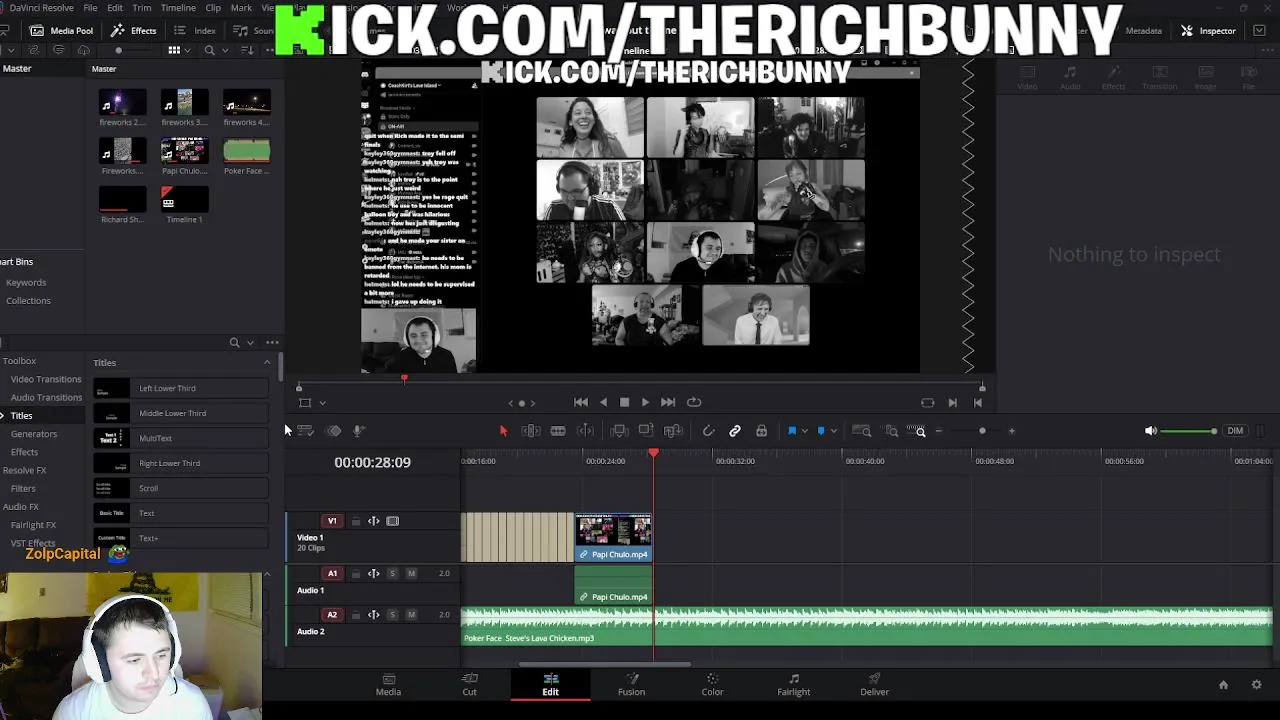Toggle auto select on Video 1 track
The image size is (1280, 720).
373,521
